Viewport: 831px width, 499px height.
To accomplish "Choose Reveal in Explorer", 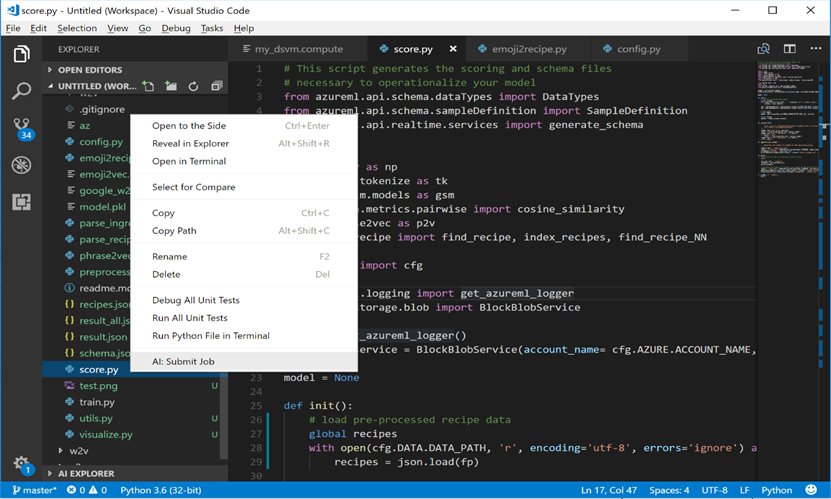I will pos(244,144).
